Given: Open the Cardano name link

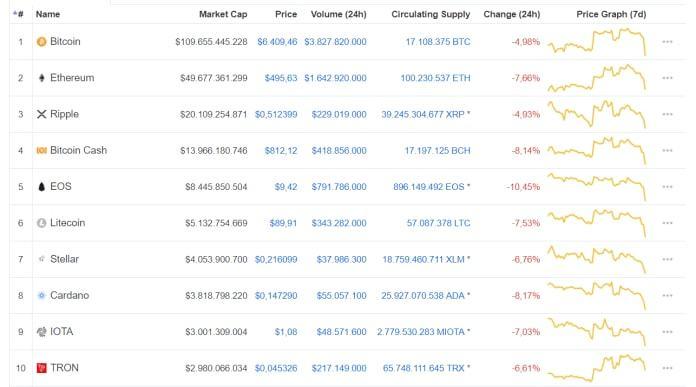Looking at the screenshot, I should click(x=69, y=295).
